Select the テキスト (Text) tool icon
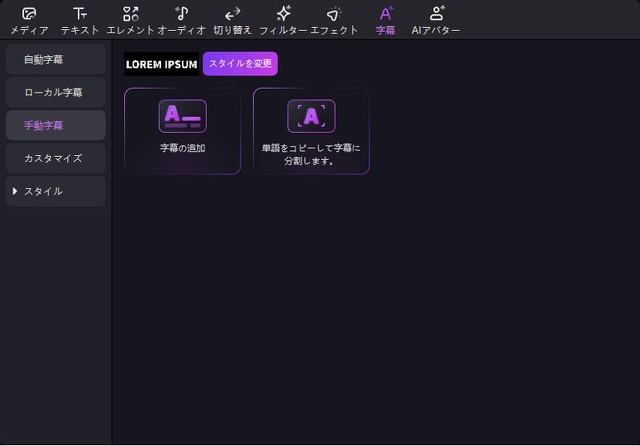 pos(80,14)
